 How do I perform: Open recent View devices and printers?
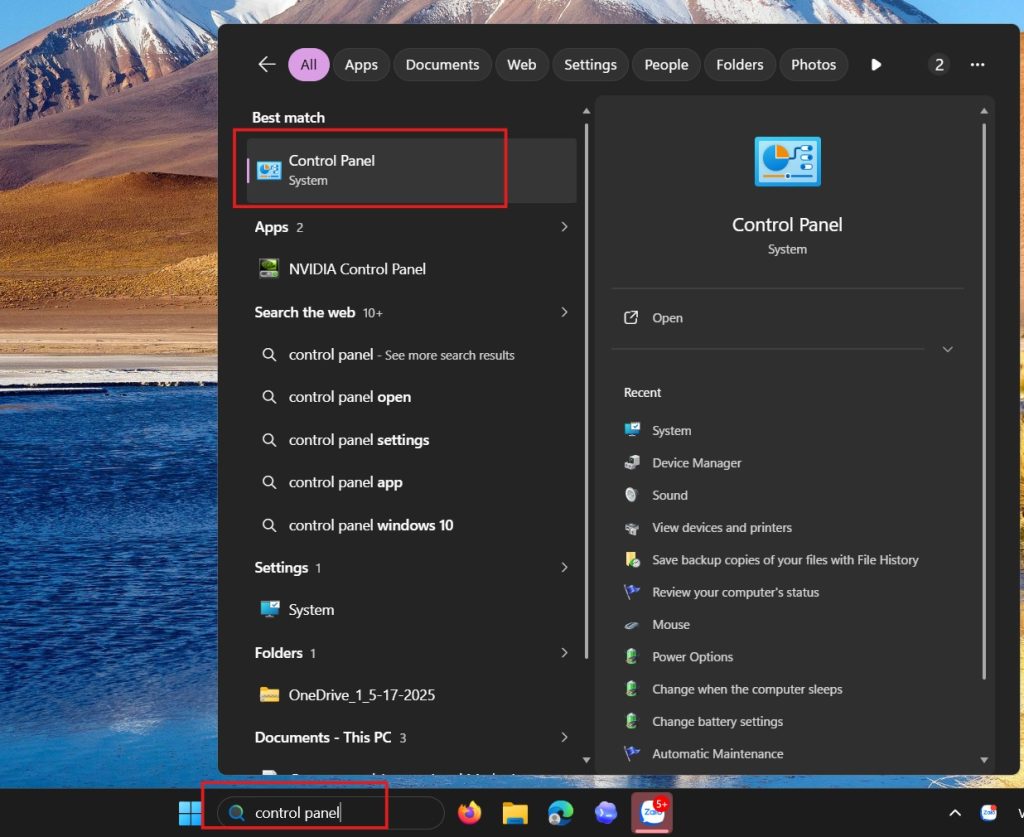[x=722, y=528]
